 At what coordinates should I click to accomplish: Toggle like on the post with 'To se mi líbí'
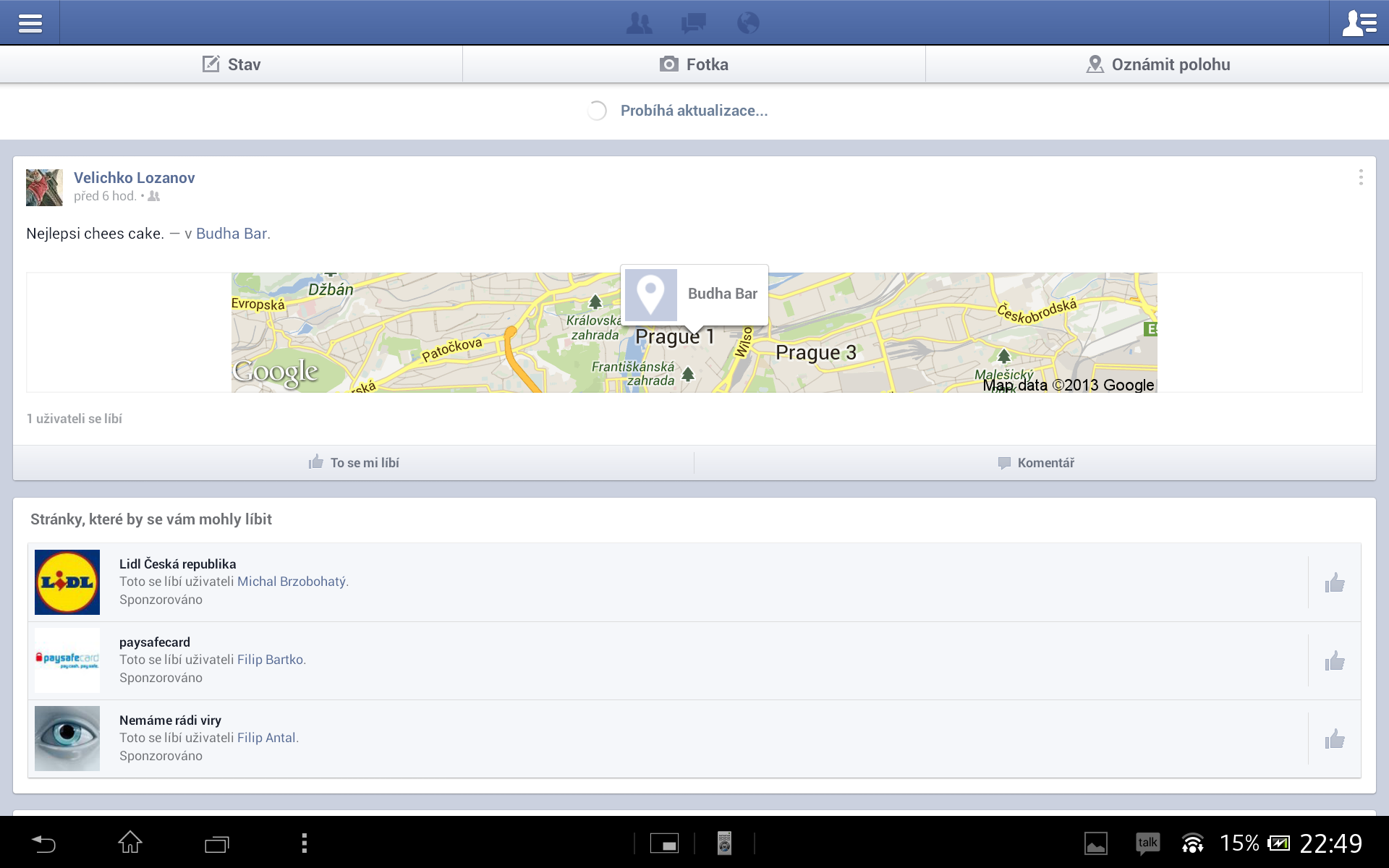pos(354,462)
